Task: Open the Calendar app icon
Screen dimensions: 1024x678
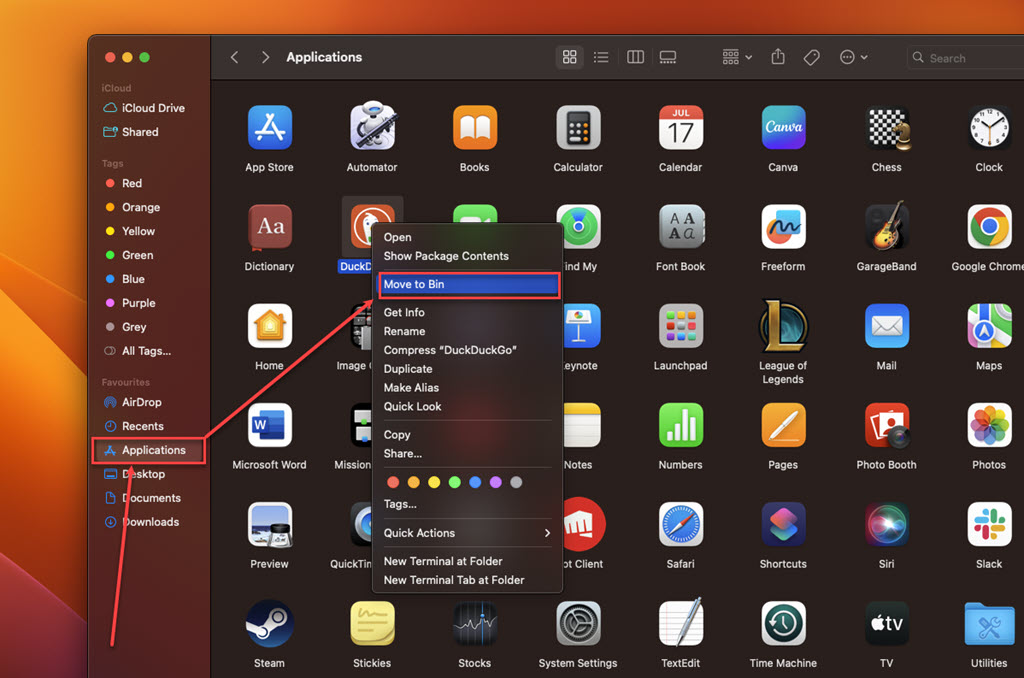Action: (x=680, y=127)
